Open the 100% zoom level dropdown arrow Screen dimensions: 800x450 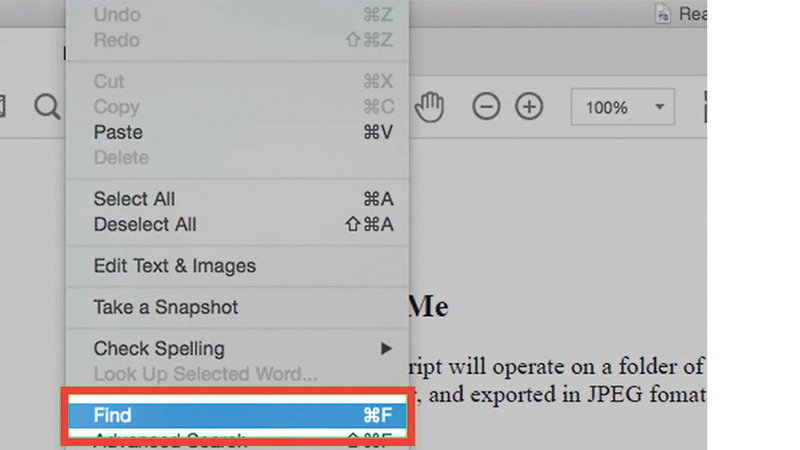(659, 107)
